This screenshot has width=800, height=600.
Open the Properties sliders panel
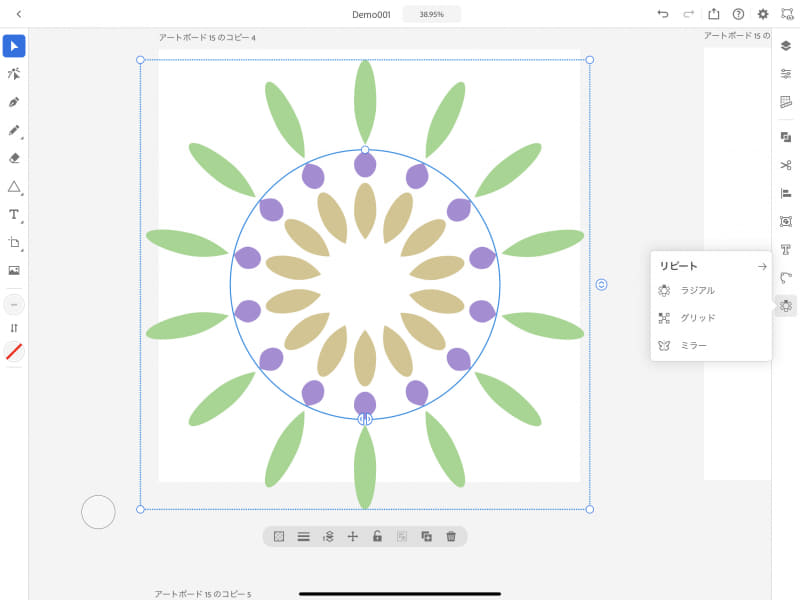[786, 74]
